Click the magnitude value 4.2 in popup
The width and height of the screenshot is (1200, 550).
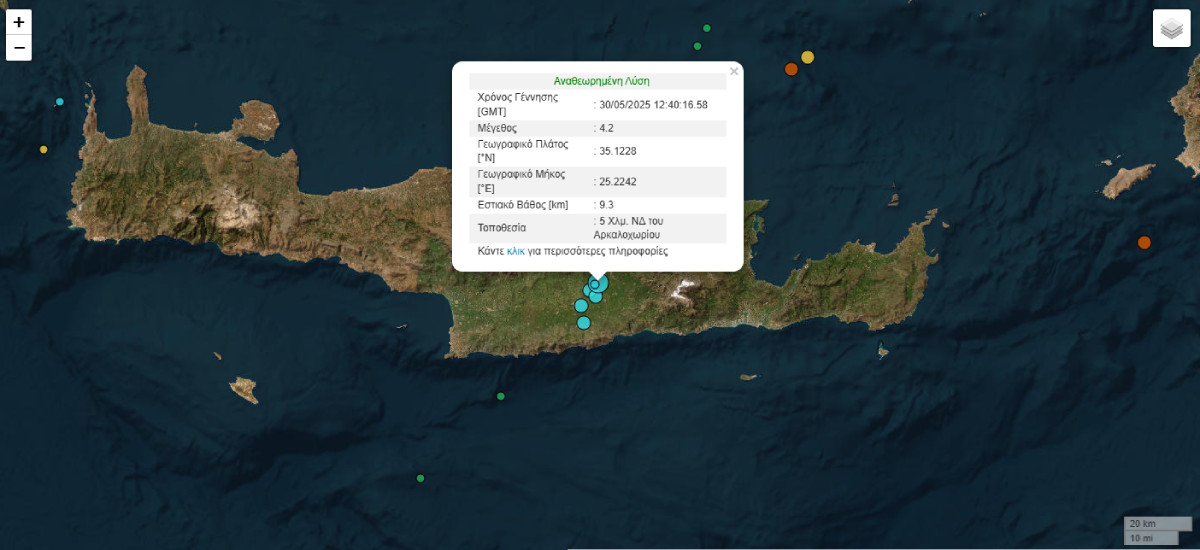608,128
